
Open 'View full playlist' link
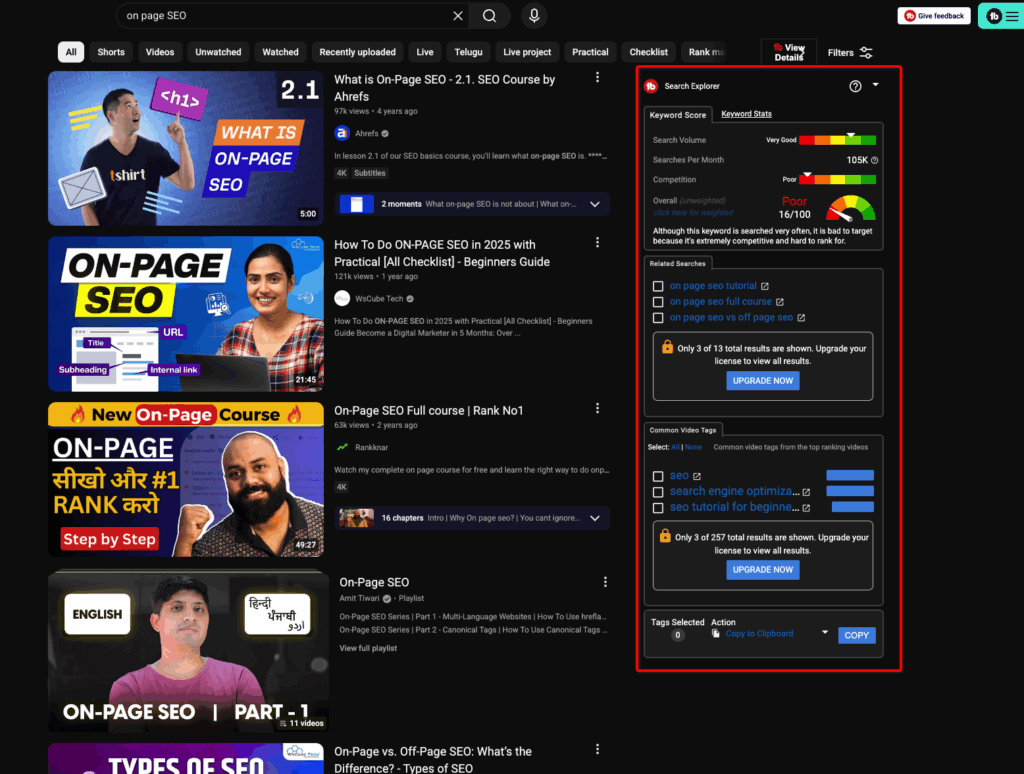click(368, 649)
